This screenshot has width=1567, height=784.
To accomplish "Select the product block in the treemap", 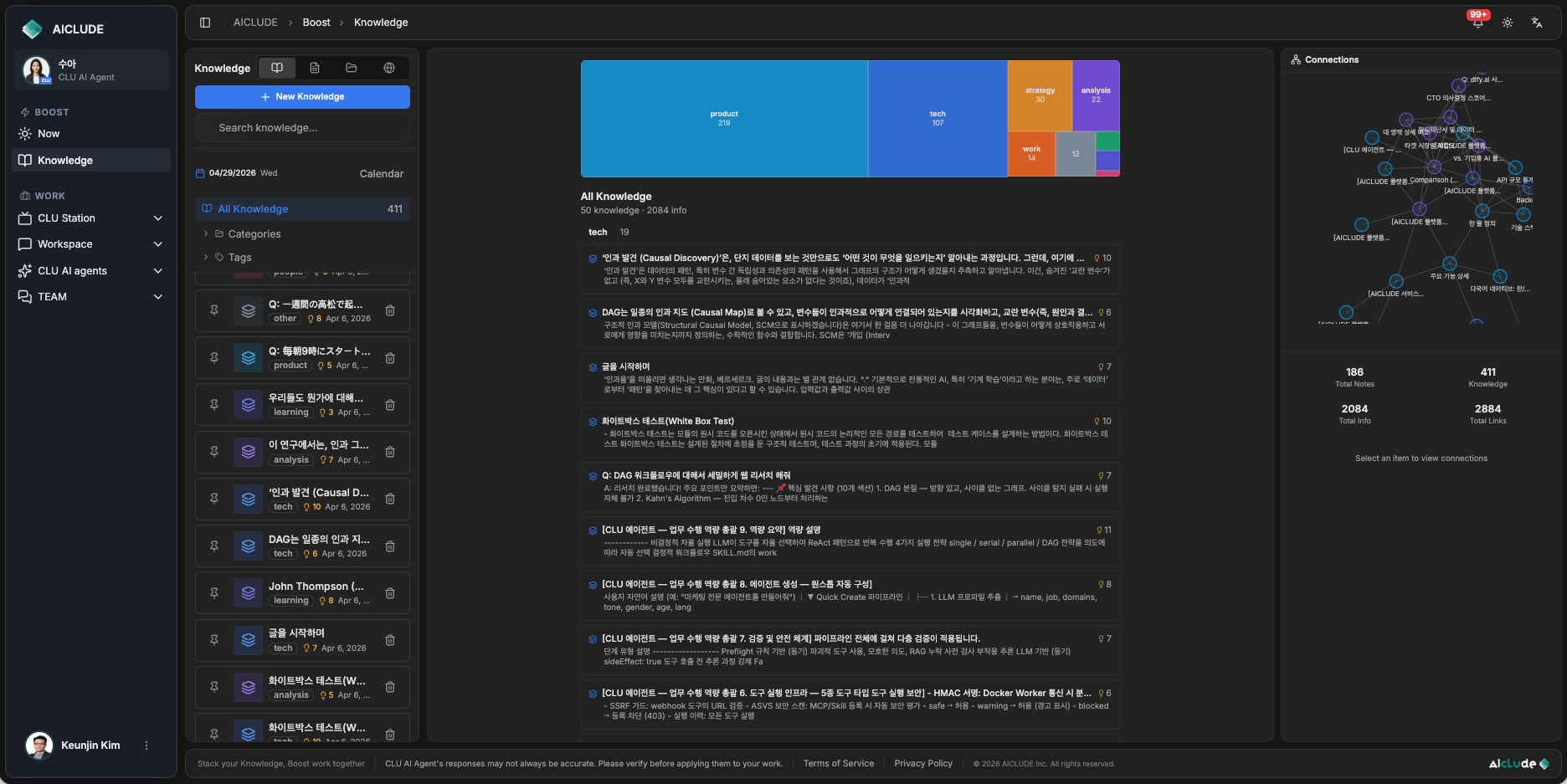I will pyautogui.click(x=724, y=118).
